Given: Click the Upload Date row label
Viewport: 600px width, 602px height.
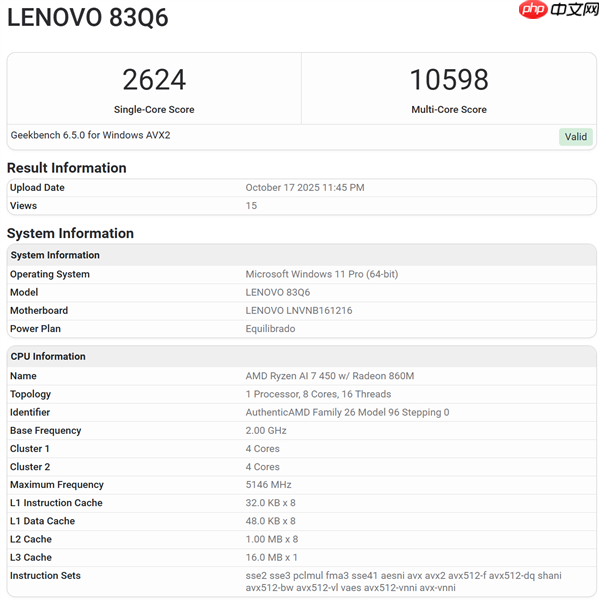Looking at the screenshot, I should pos(37,188).
